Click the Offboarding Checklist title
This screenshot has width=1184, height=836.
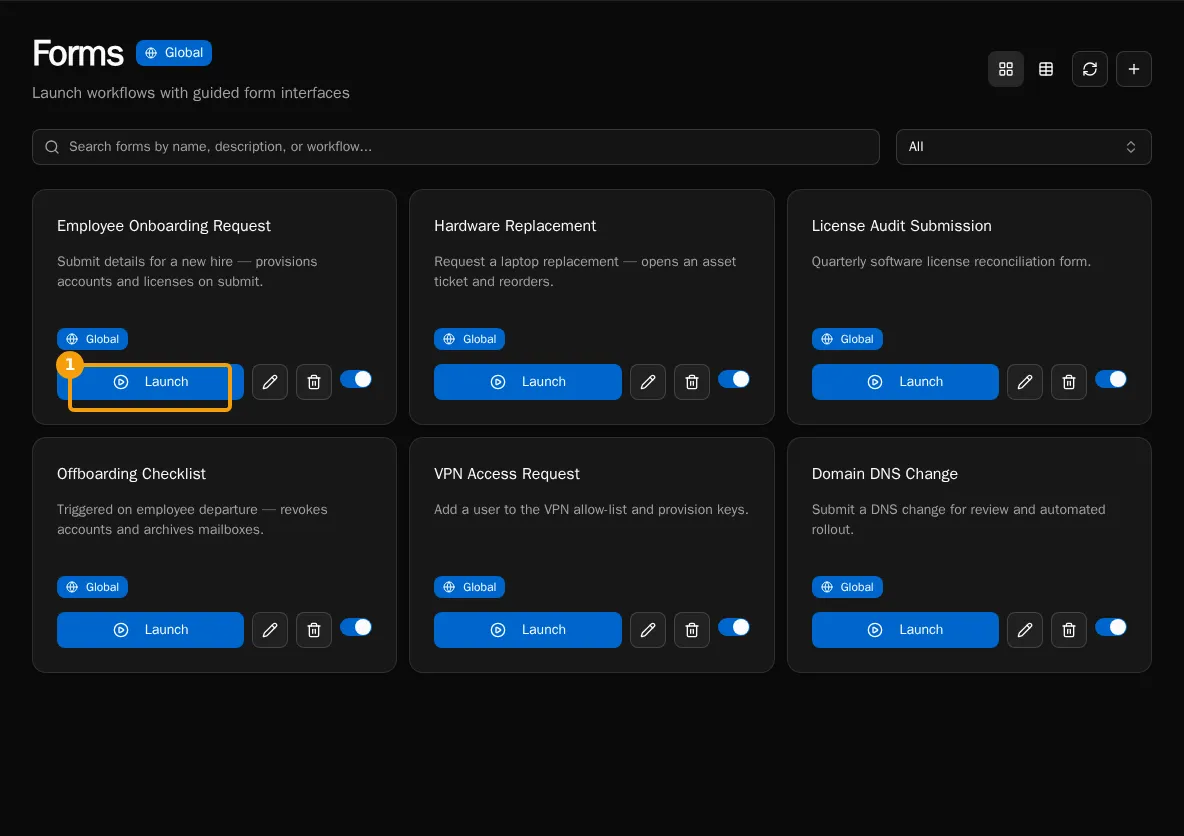[x=131, y=474]
